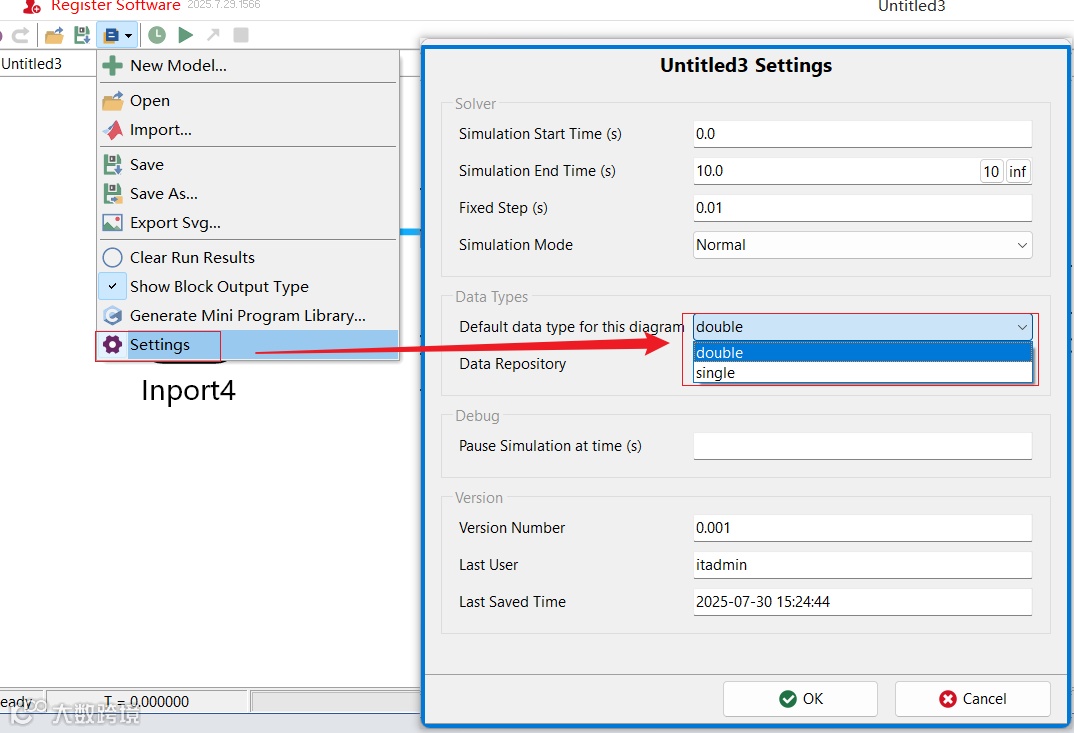Dismiss the dialog with the Cancel button
Screen dimensions: 1074x733
[973, 699]
